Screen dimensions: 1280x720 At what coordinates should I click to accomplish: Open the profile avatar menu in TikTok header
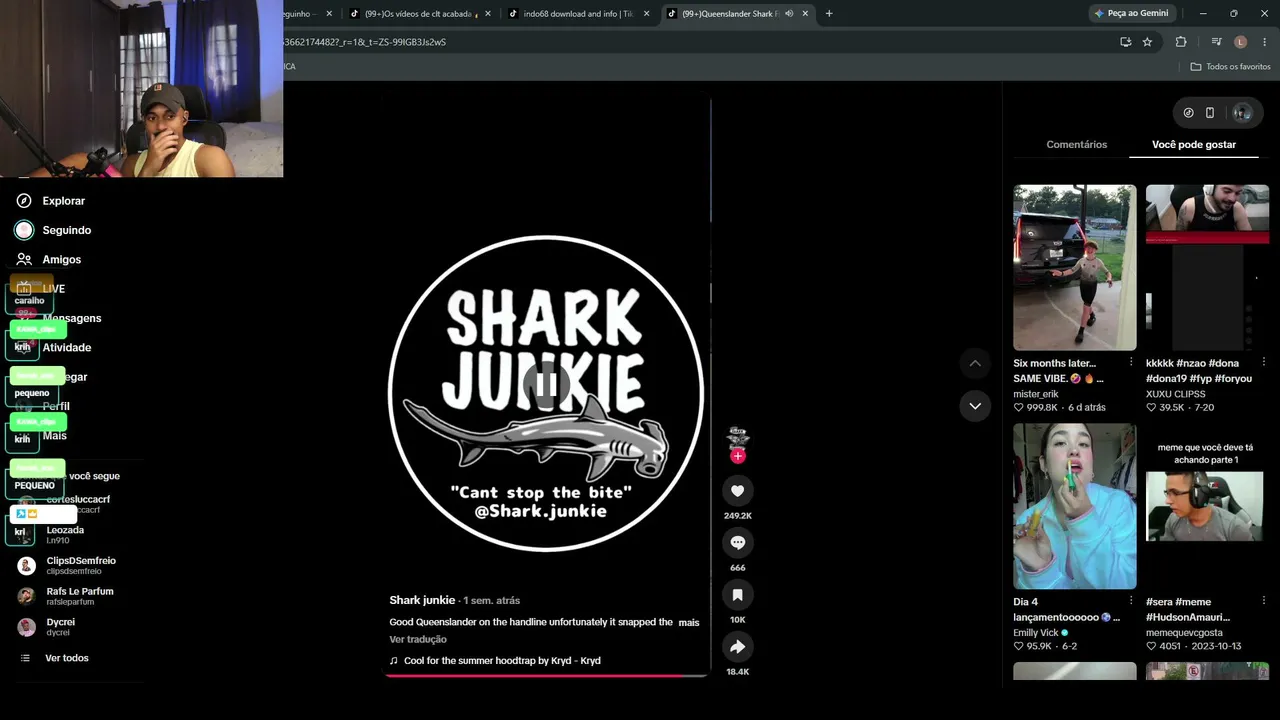coord(1242,113)
